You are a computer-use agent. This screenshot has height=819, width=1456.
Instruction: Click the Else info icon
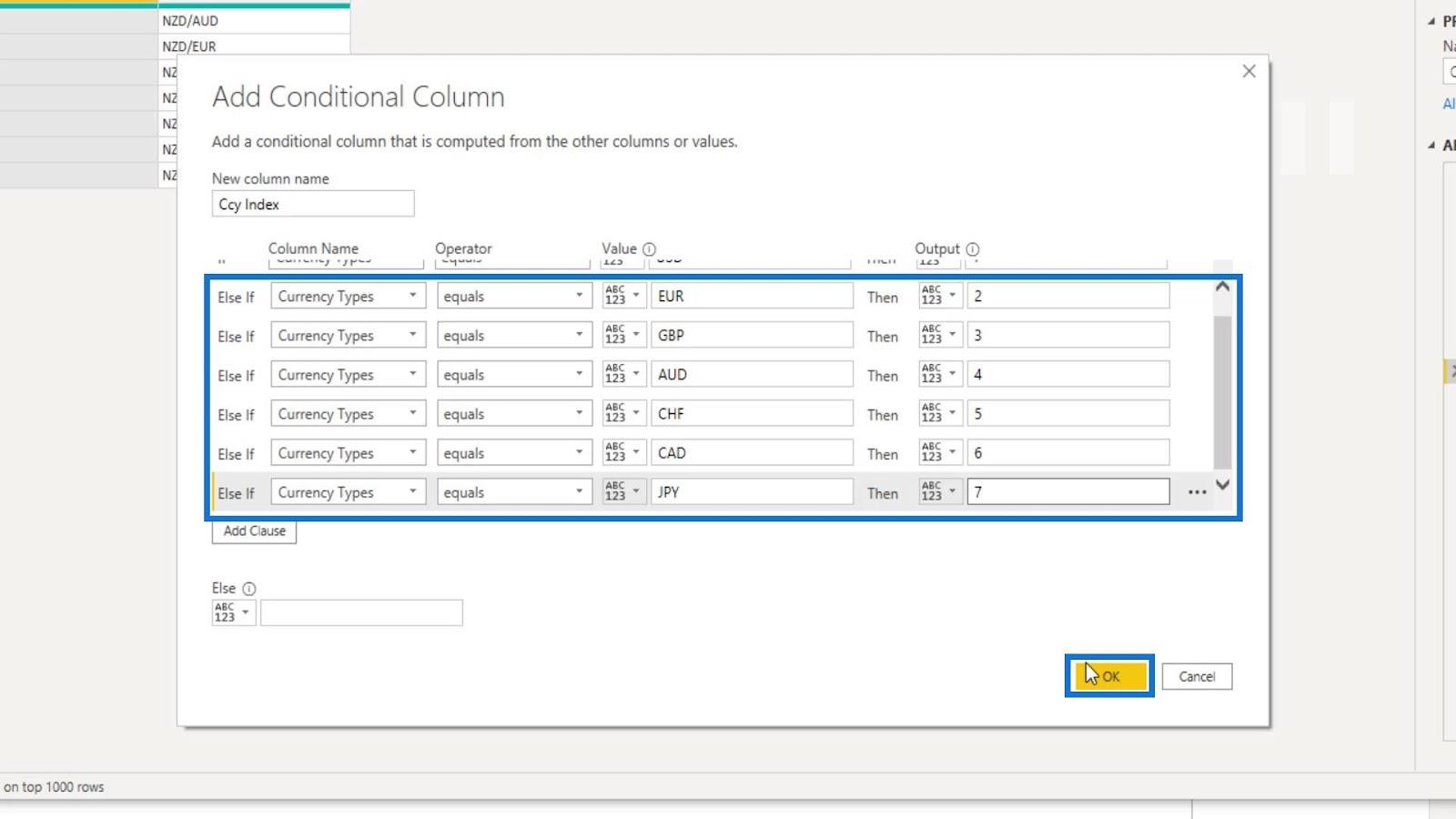[249, 589]
